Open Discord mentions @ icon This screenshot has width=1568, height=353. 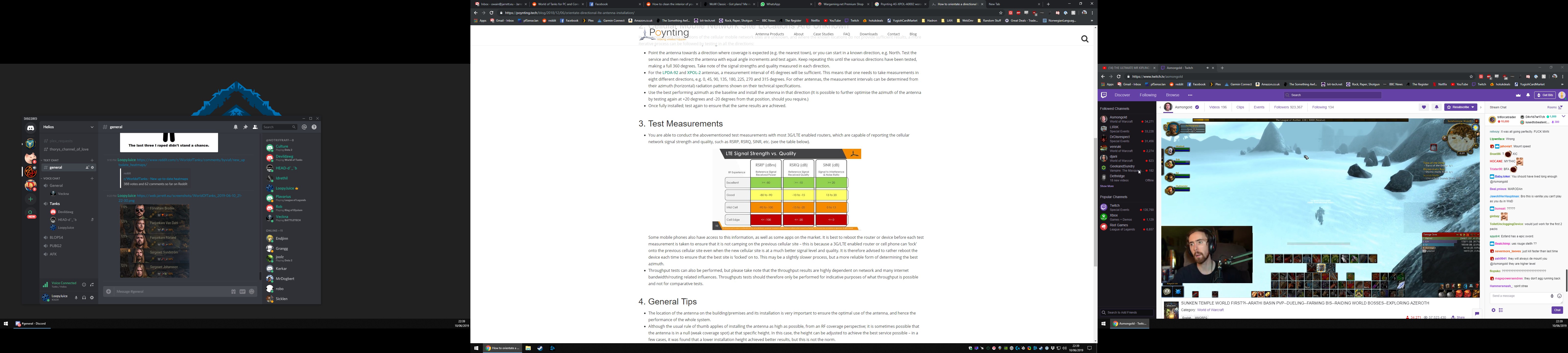tap(304, 127)
